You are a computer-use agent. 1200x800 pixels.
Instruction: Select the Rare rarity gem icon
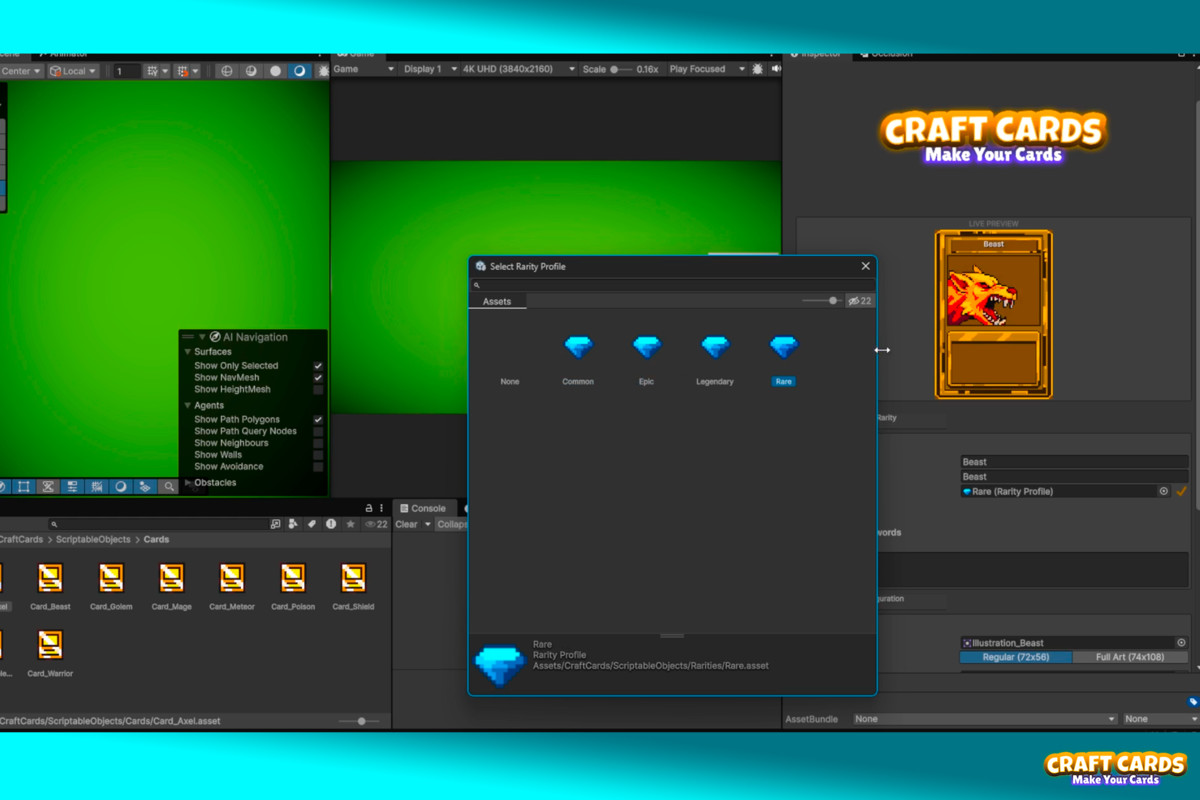783,347
